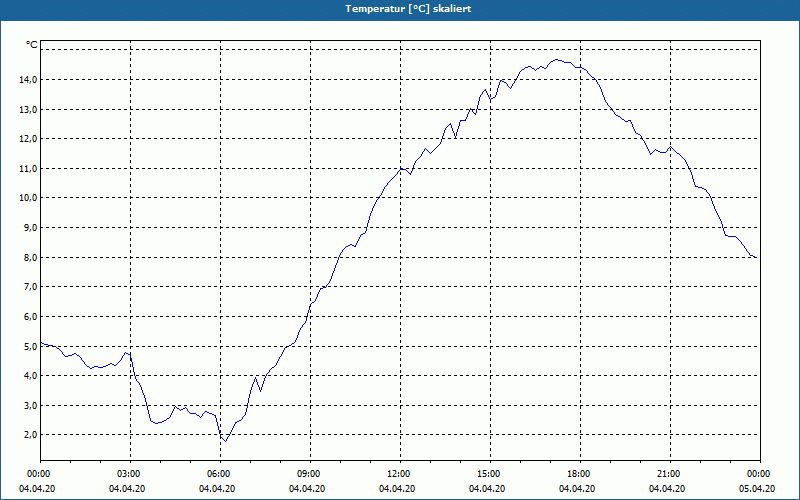
Task: Click the "Temperatur [°C] skaliert" title
Action: 408,9
